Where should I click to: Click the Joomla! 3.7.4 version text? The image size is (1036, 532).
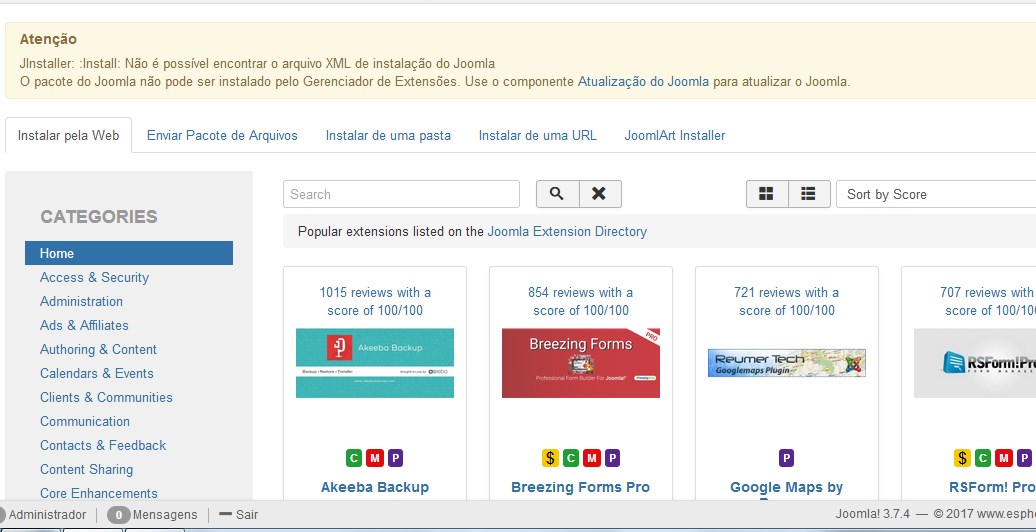tap(873, 514)
